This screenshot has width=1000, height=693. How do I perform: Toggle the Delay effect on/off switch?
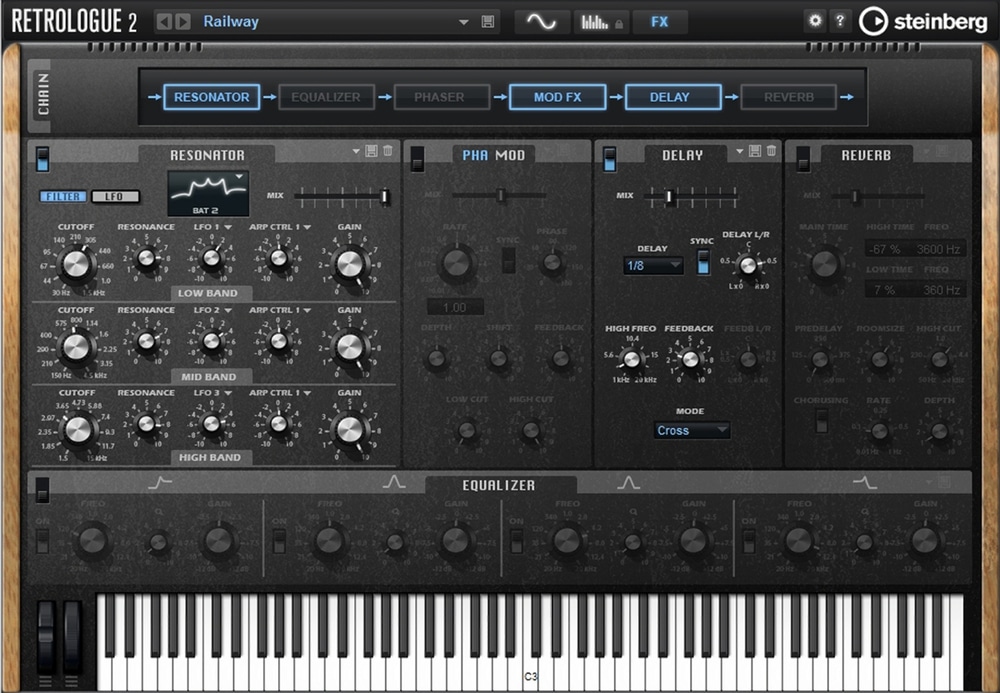[609, 159]
